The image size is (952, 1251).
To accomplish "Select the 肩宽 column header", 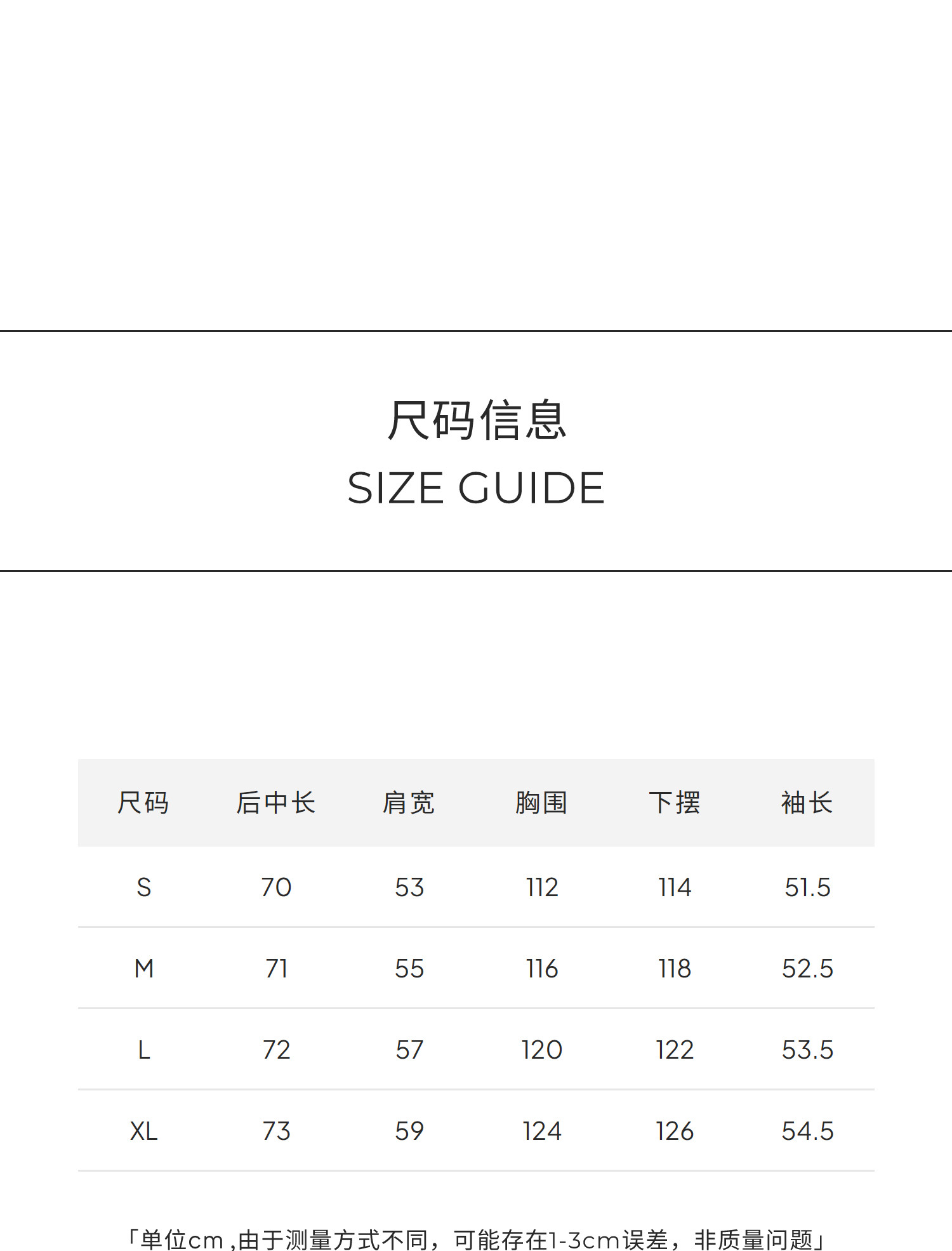I will (409, 803).
